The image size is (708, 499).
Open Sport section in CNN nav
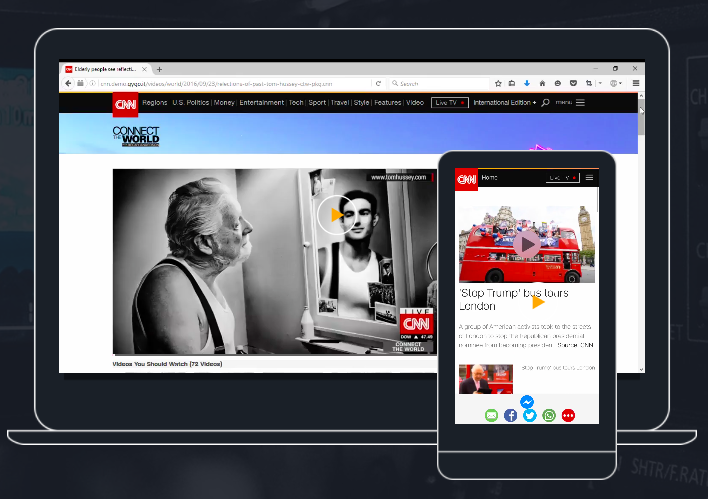tap(317, 103)
